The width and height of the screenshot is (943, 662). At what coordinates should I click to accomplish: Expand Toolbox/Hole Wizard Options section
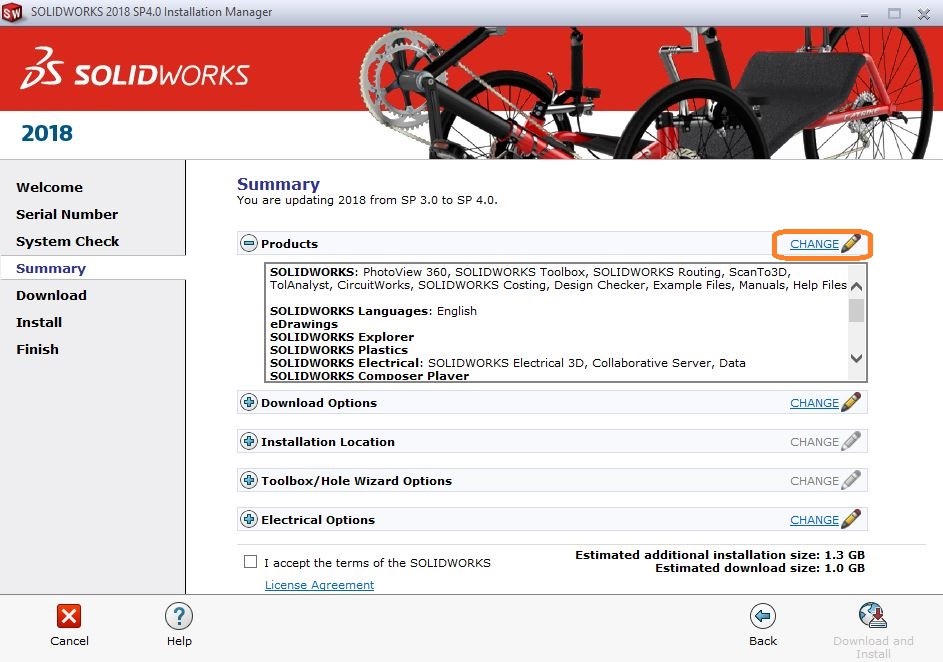pyautogui.click(x=248, y=480)
